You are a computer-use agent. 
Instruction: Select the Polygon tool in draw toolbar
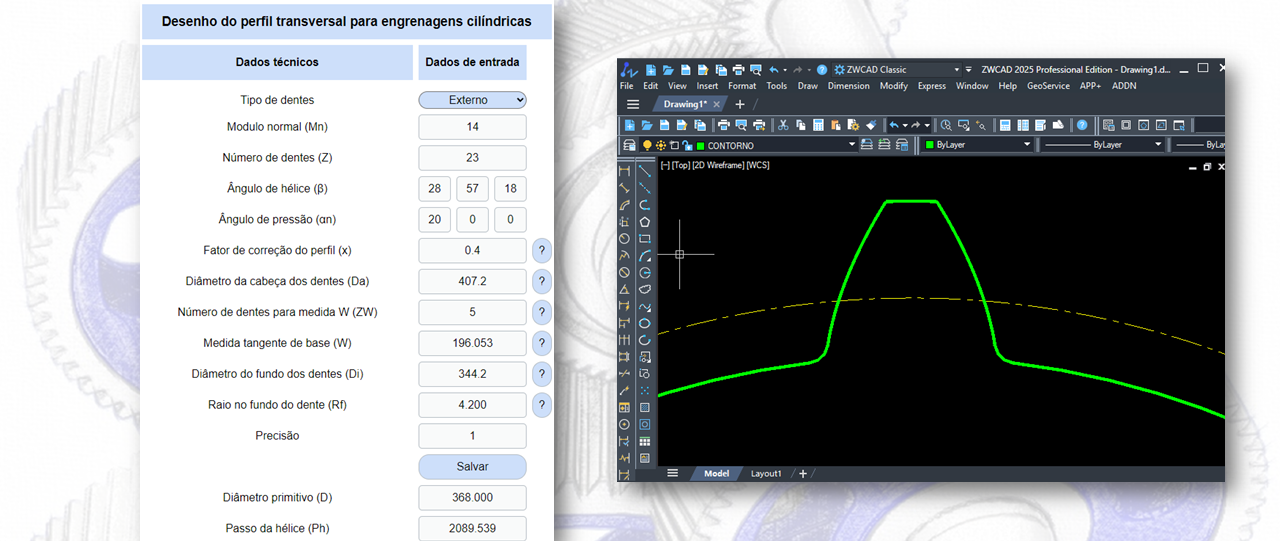[645, 222]
